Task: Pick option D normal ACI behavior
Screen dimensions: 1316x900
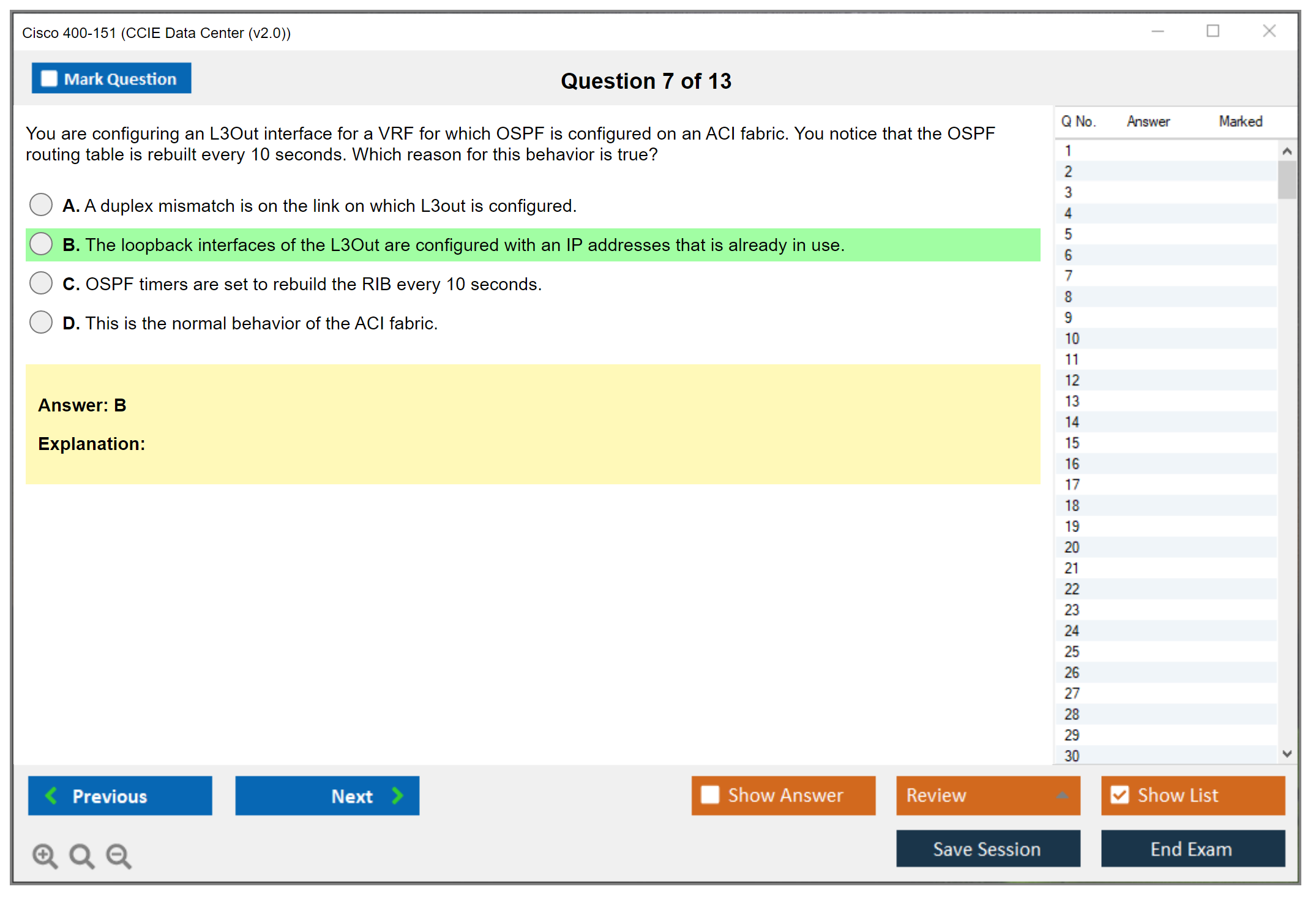Action: tap(41, 322)
